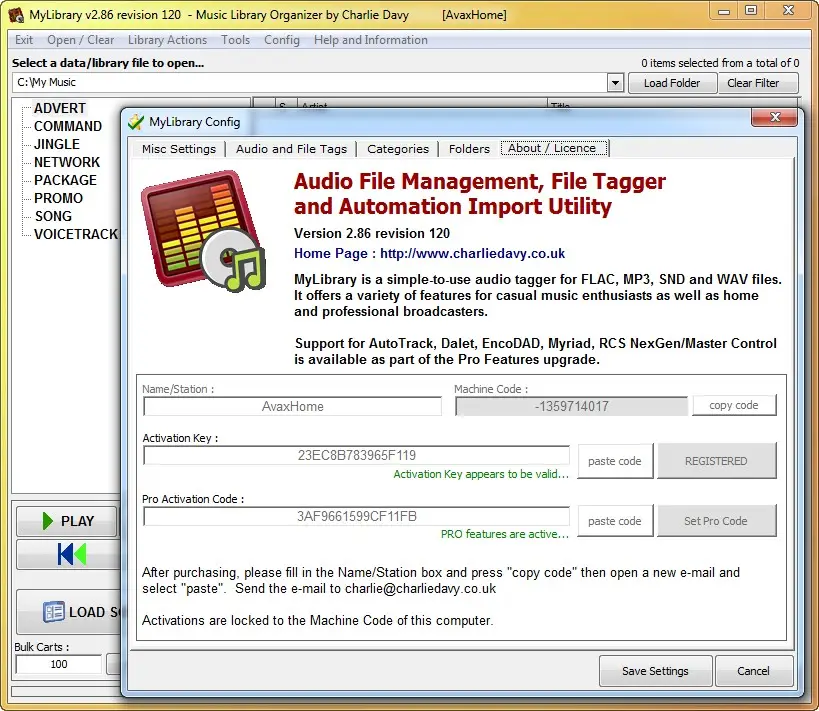Screen dimensions: 819x711
Task: Select VOICETRACK category in tree
Action: pos(76,234)
